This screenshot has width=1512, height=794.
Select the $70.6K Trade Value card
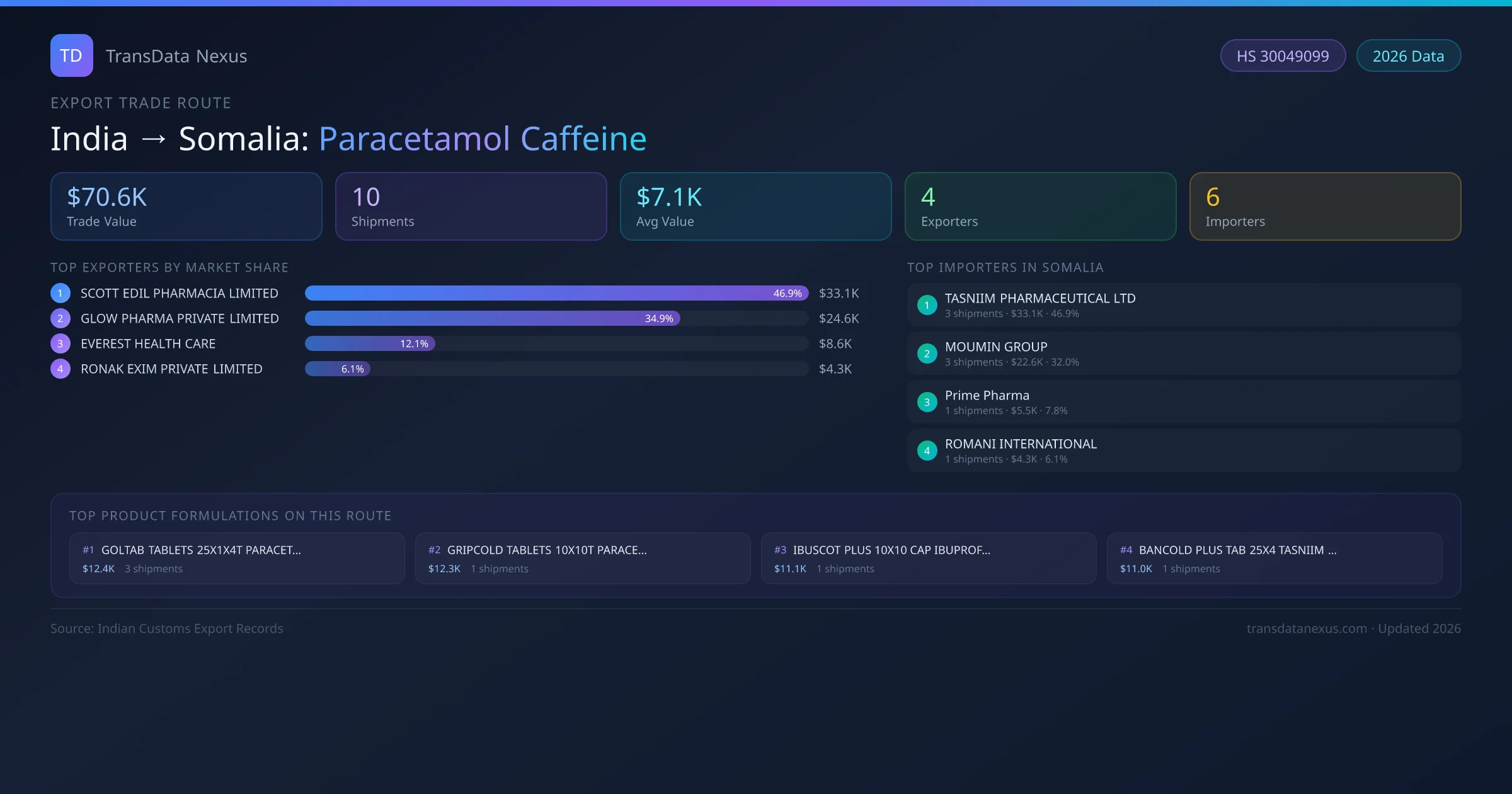point(186,207)
